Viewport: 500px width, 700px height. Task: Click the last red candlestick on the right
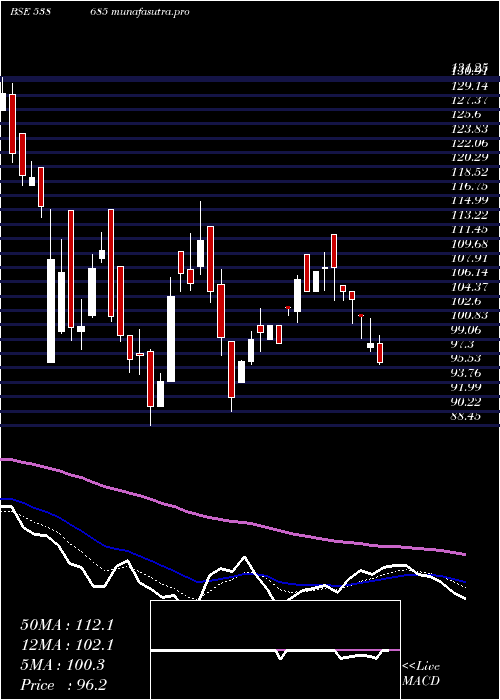380,353
